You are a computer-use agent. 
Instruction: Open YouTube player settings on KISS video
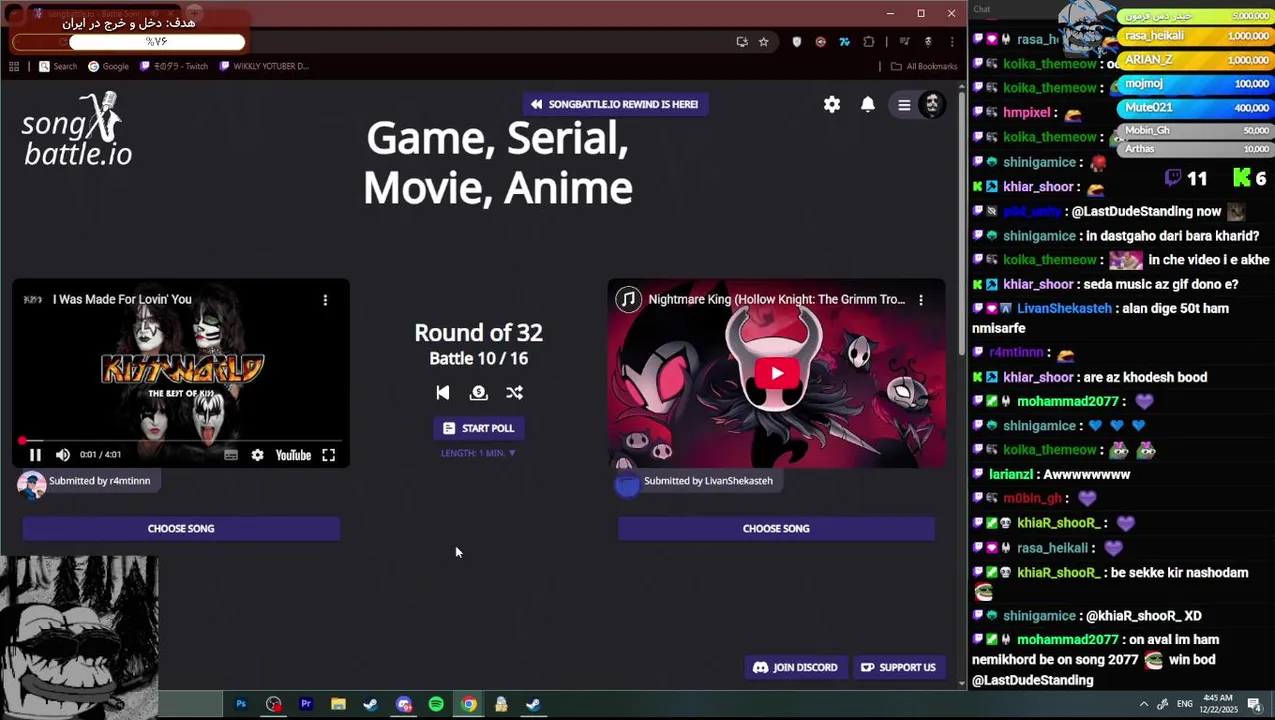click(258, 455)
